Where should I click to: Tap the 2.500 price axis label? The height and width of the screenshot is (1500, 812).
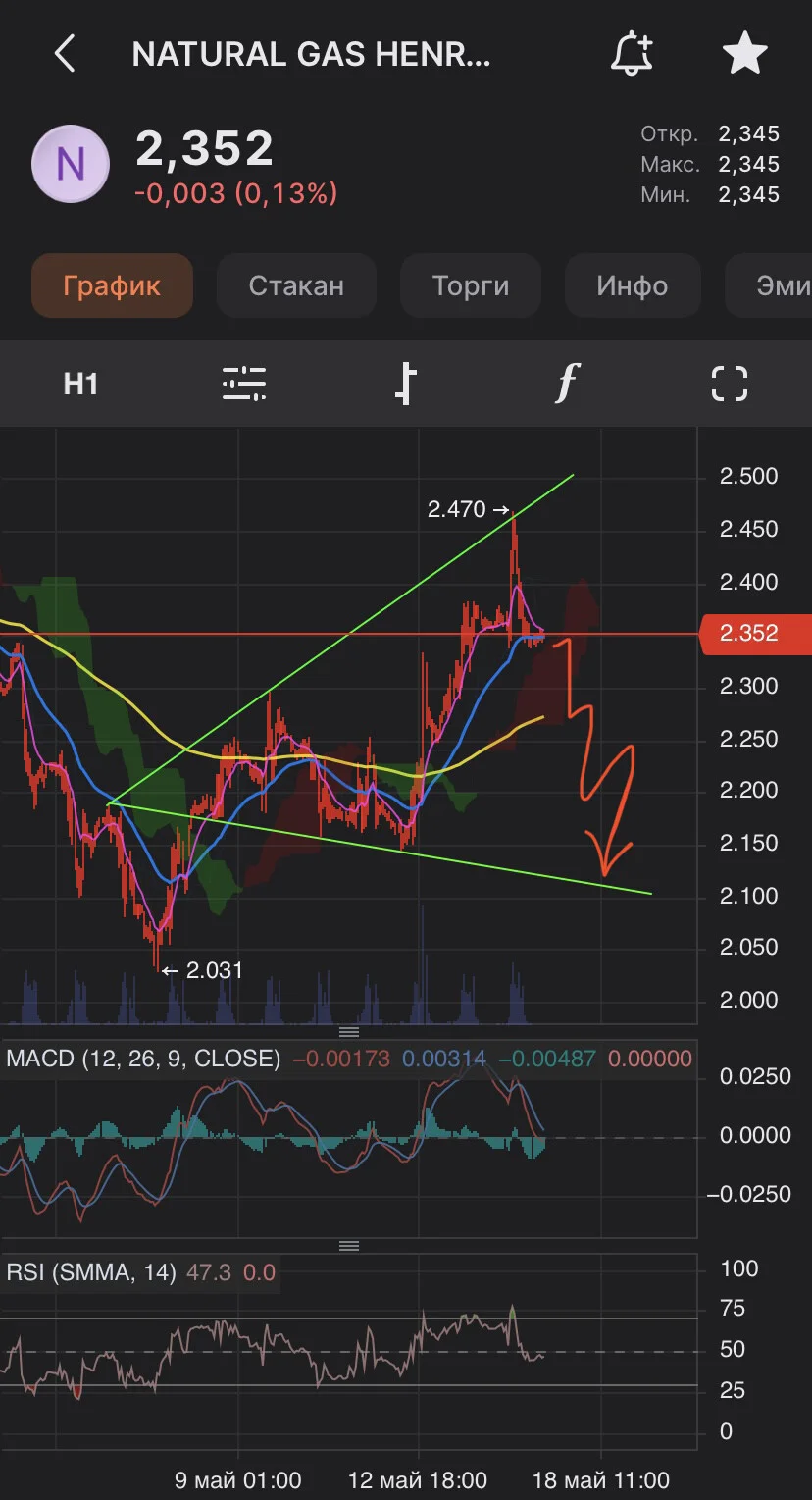748,477
